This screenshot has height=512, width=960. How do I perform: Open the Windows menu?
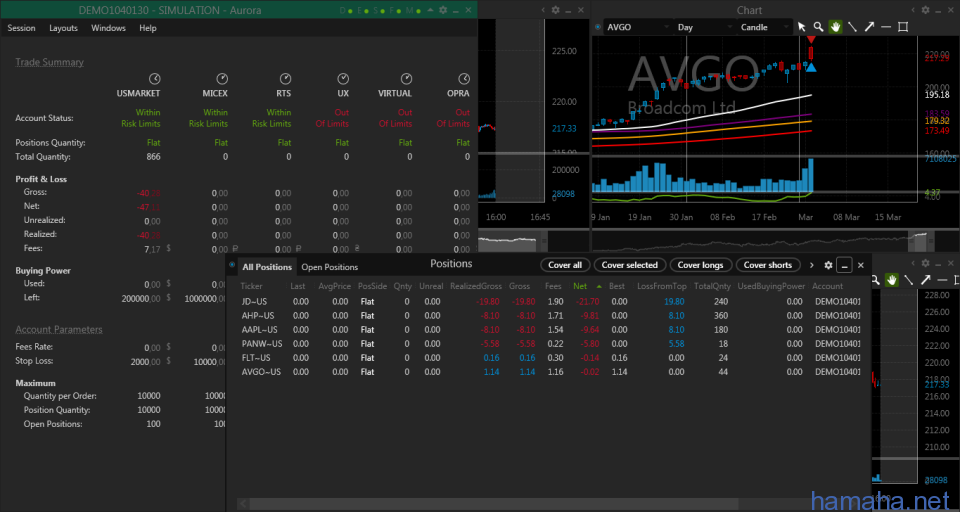click(108, 28)
